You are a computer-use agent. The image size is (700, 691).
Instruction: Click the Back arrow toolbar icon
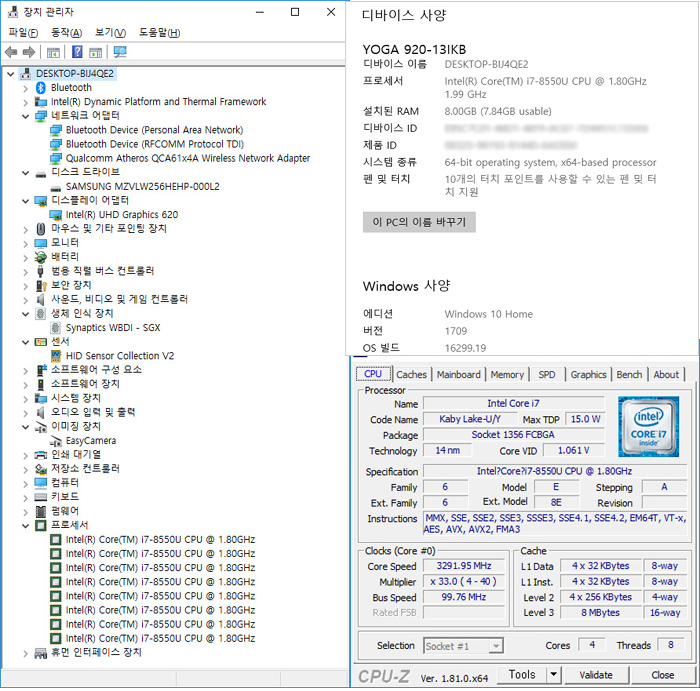coord(11,52)
